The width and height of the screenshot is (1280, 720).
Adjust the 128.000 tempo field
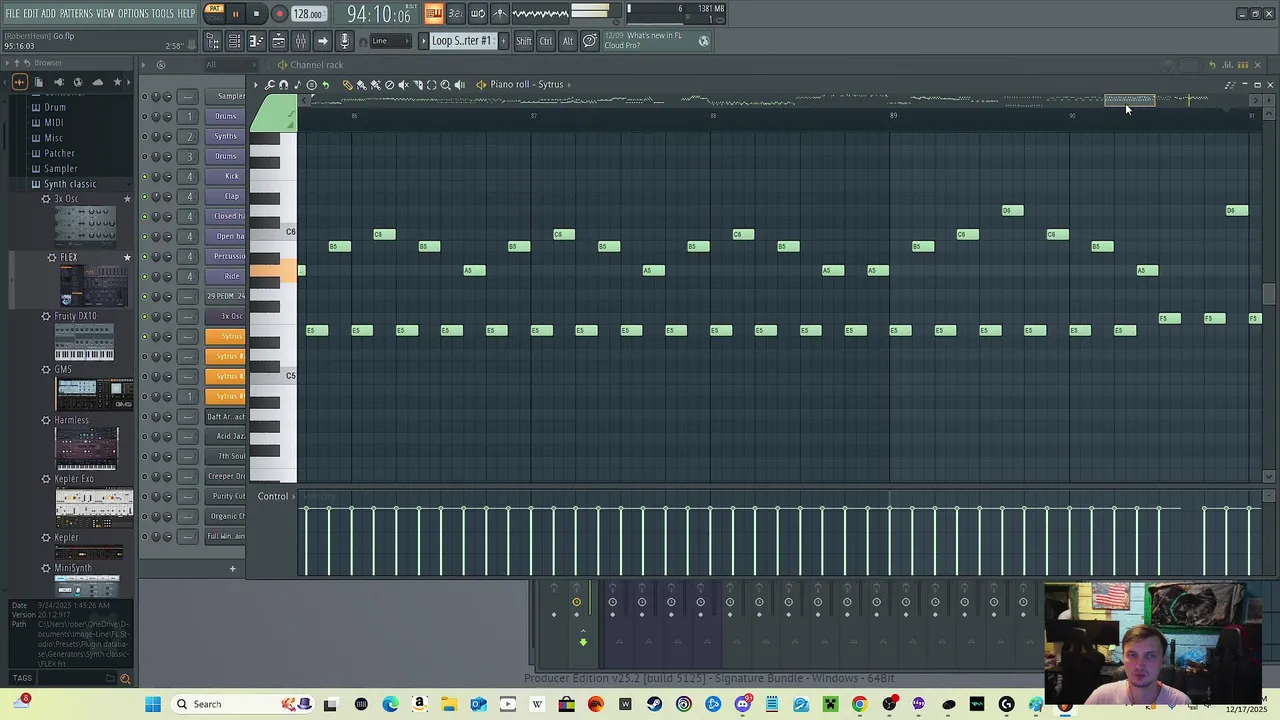click(x=308, y=14)
